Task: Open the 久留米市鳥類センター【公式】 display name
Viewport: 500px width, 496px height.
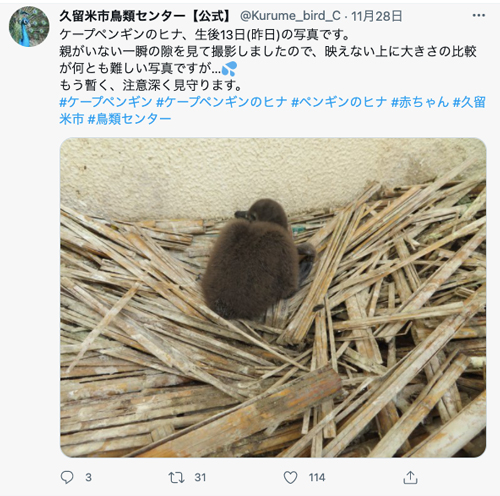Action: [145, 16]
